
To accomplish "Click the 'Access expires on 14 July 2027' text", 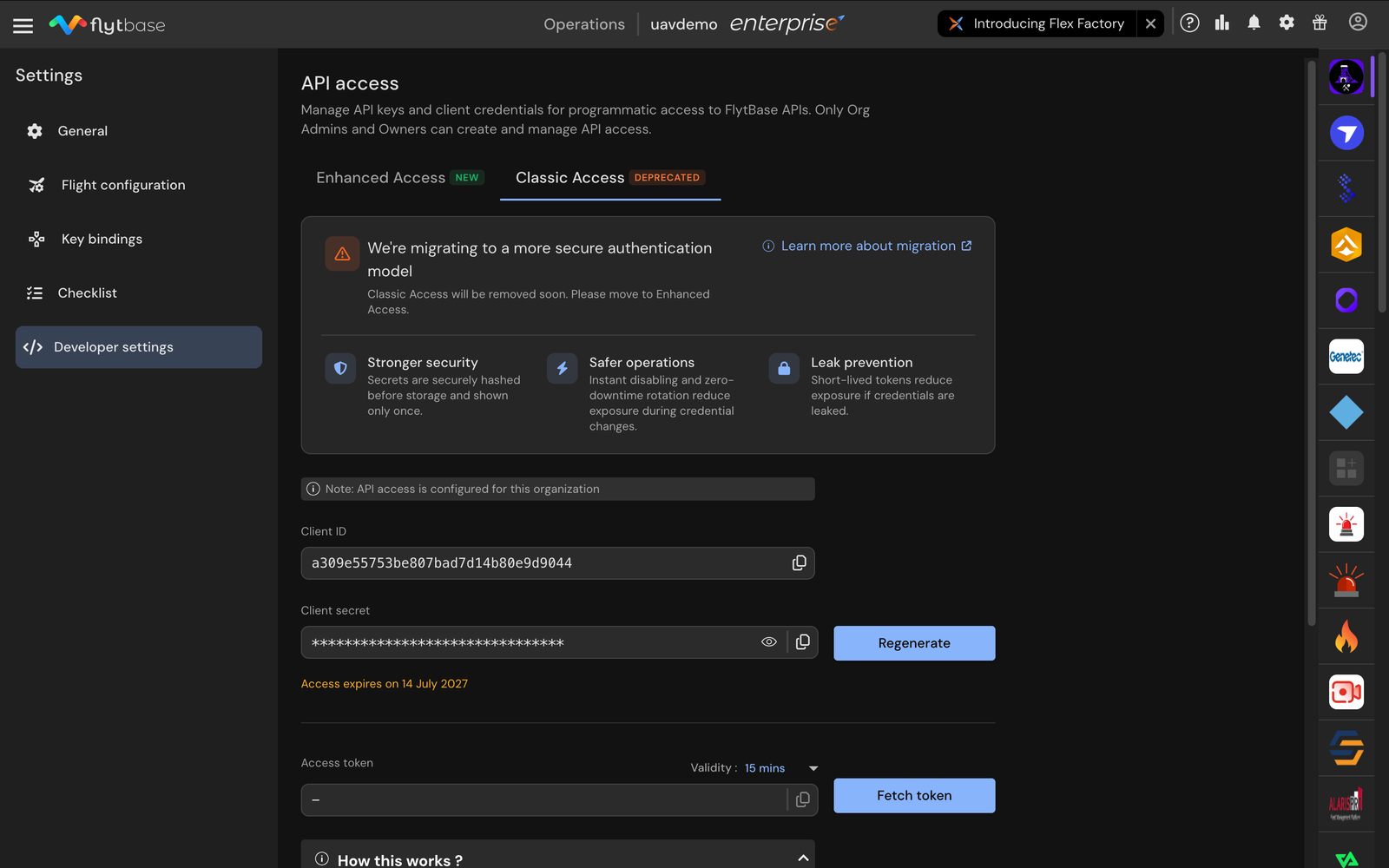I will click(385, 684).
